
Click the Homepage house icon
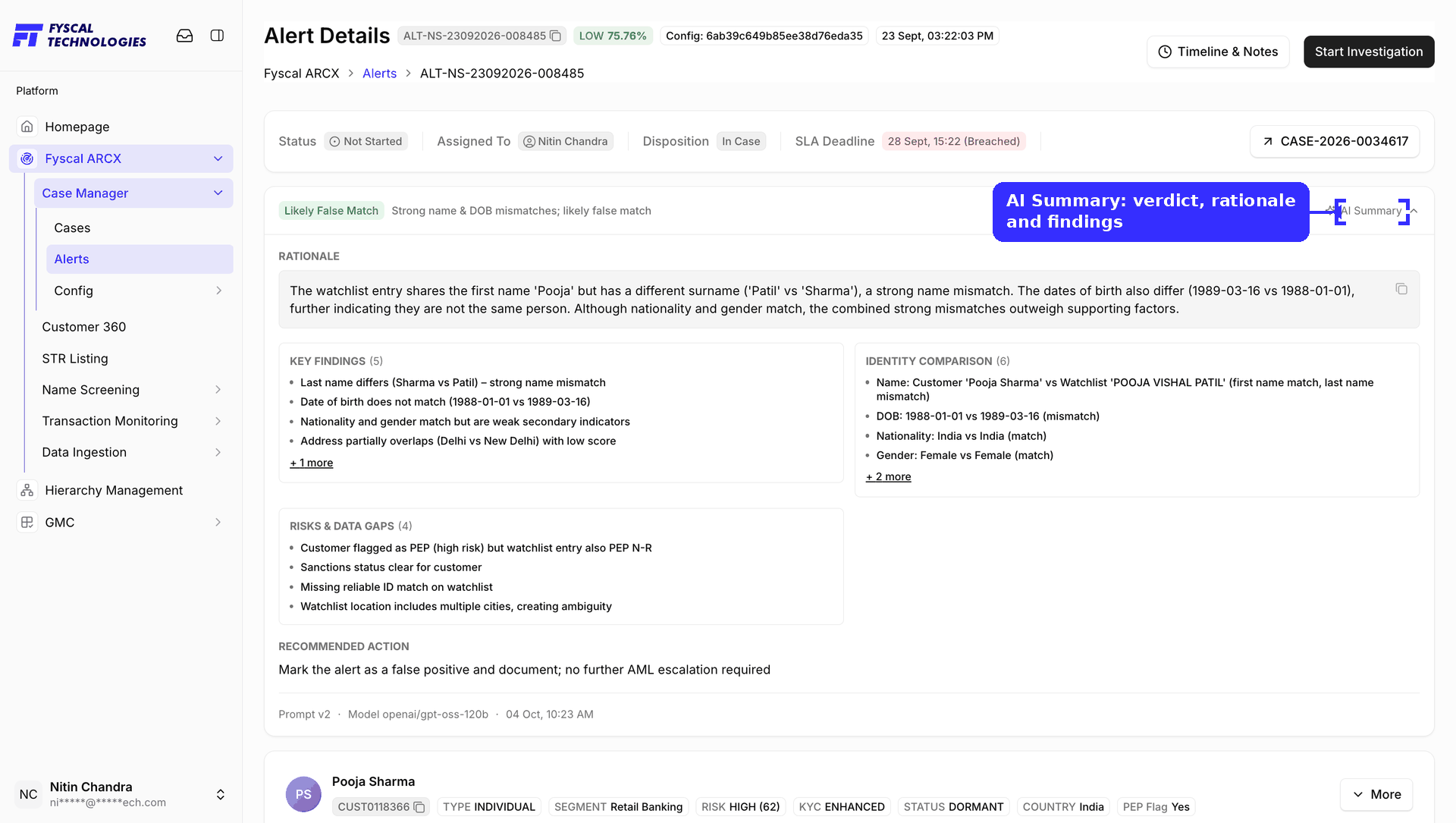[27, 127]
